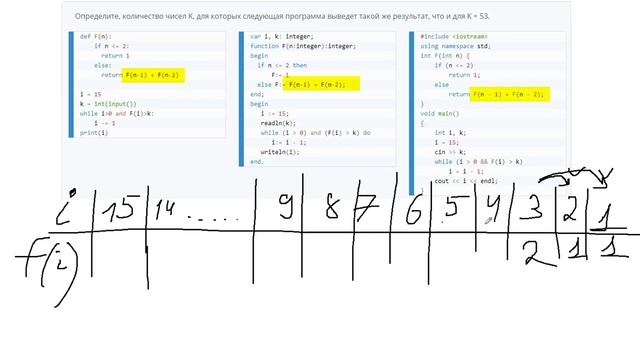Click "while (i > 0) and (F(i) > k) do"
640x360 pixels.
(x=316, y=133)
